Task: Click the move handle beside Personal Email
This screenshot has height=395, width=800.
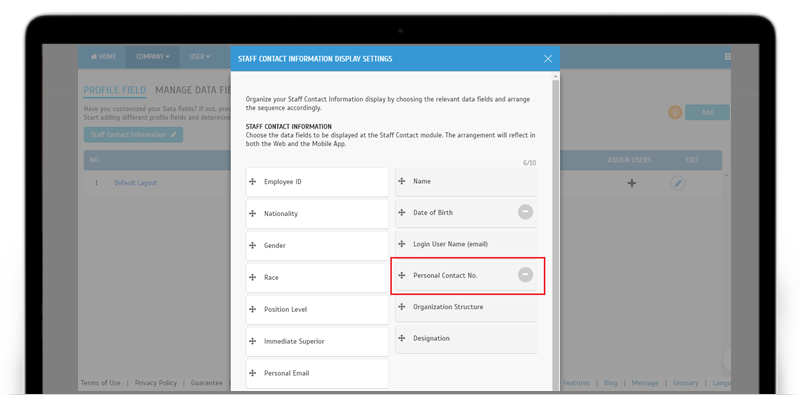Action: [x=252, y=373]
